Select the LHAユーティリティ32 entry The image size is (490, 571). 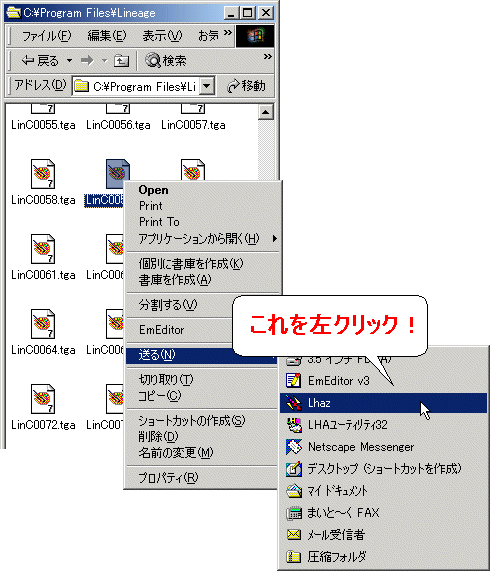(x=383, y=425)
